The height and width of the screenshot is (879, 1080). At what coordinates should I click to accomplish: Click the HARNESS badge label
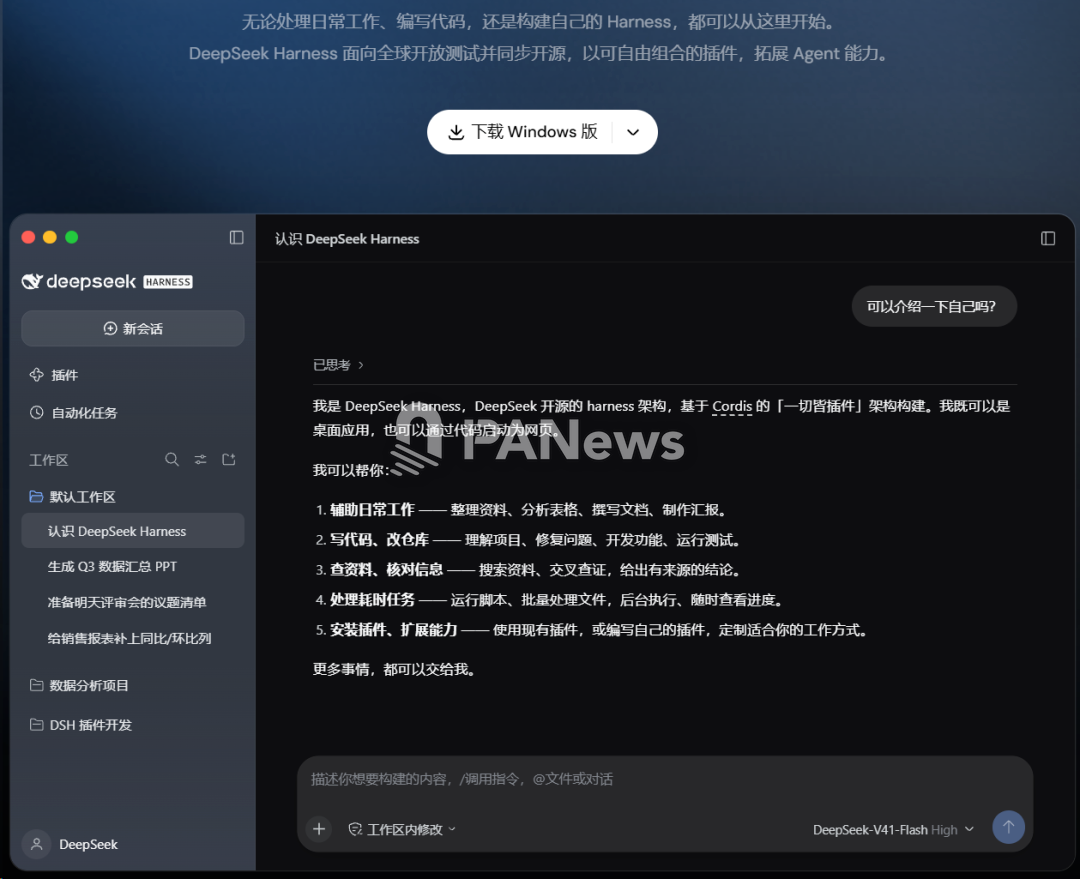[x=168, y=282]
